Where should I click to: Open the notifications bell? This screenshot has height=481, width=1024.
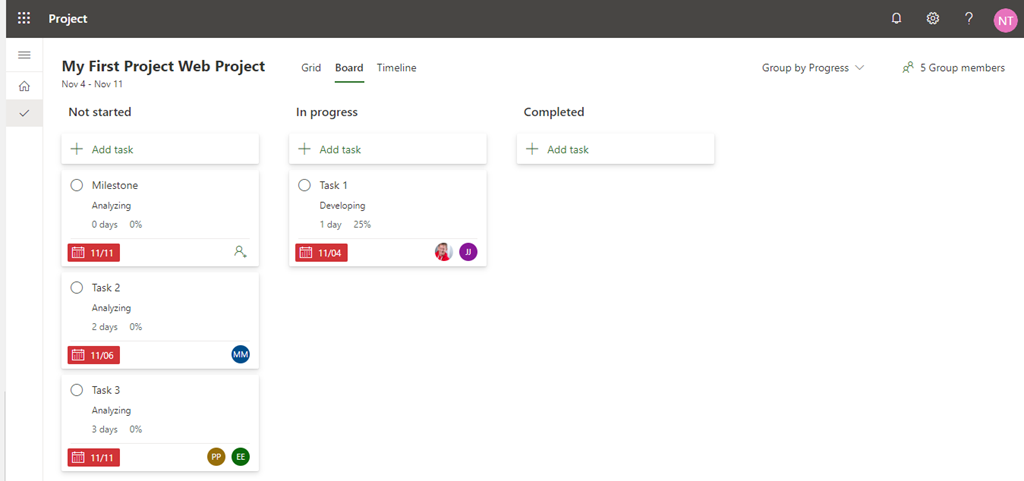point(897,18)
